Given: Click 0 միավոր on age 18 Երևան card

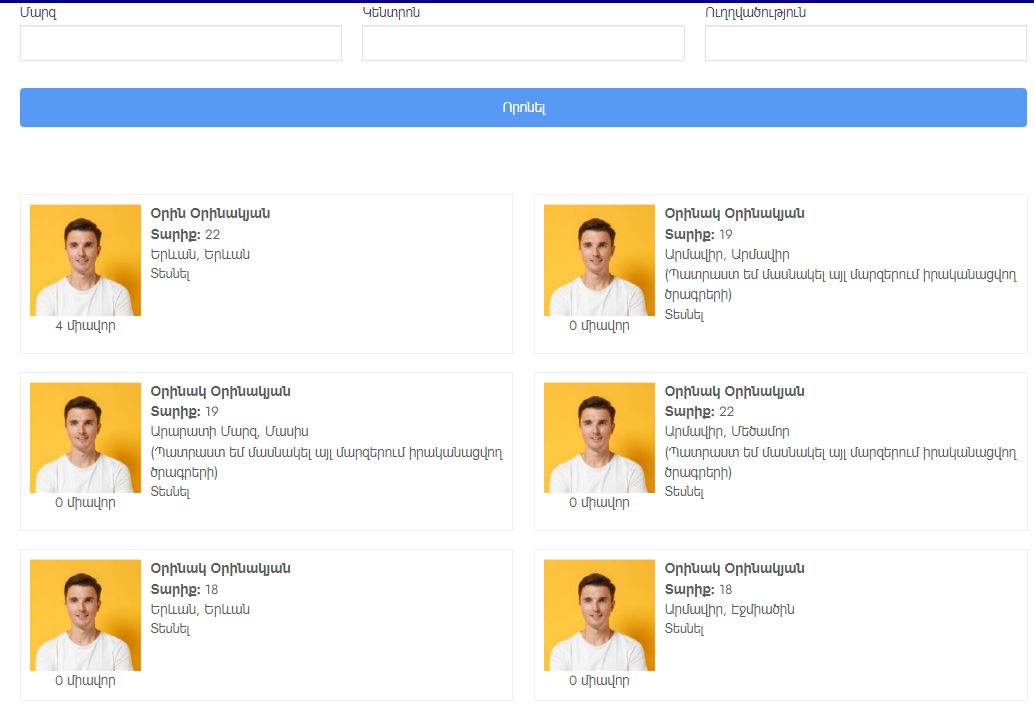Looking at the screenshot, I should point(85,681).
